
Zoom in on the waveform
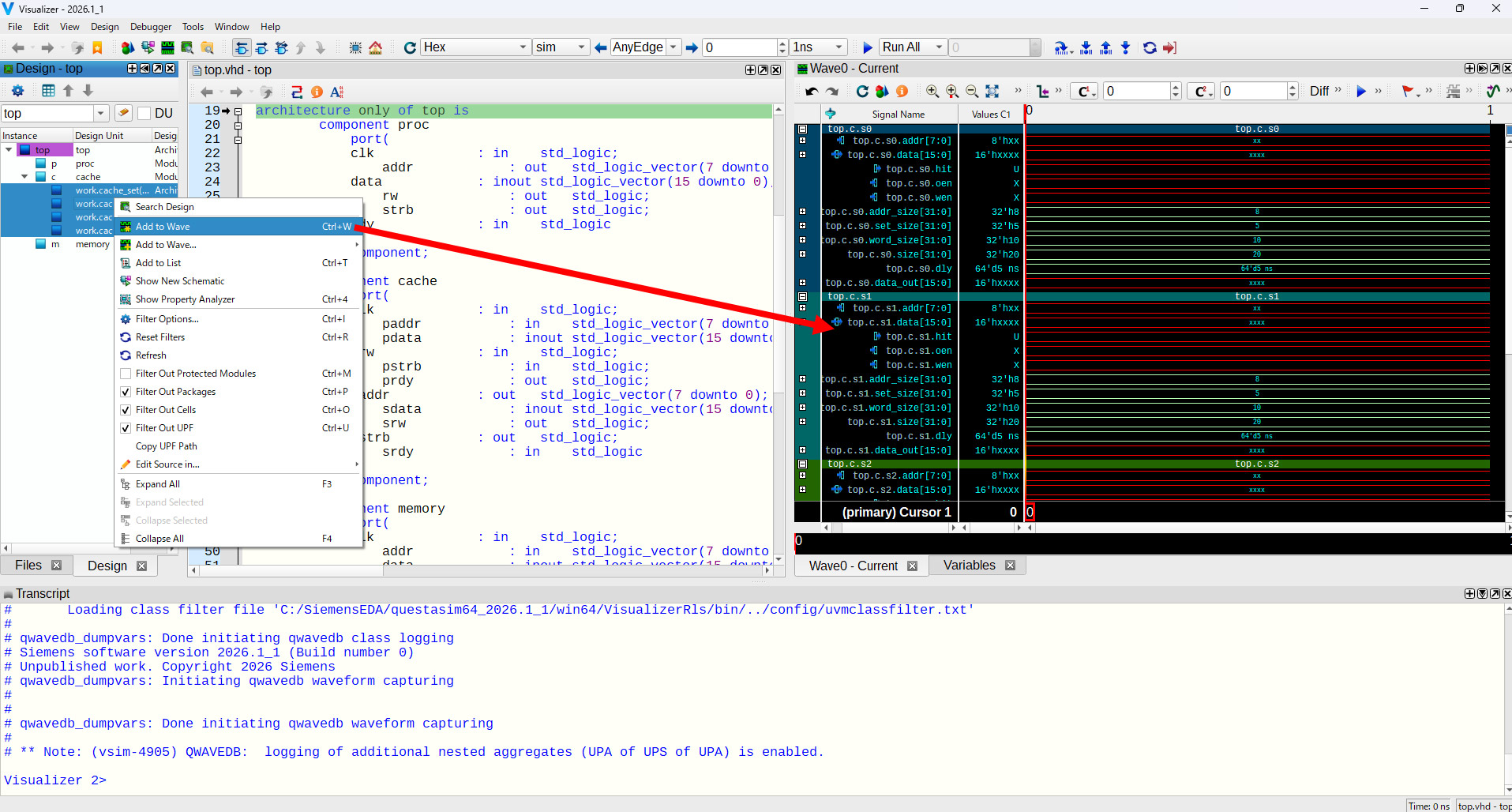click(932, 91)
